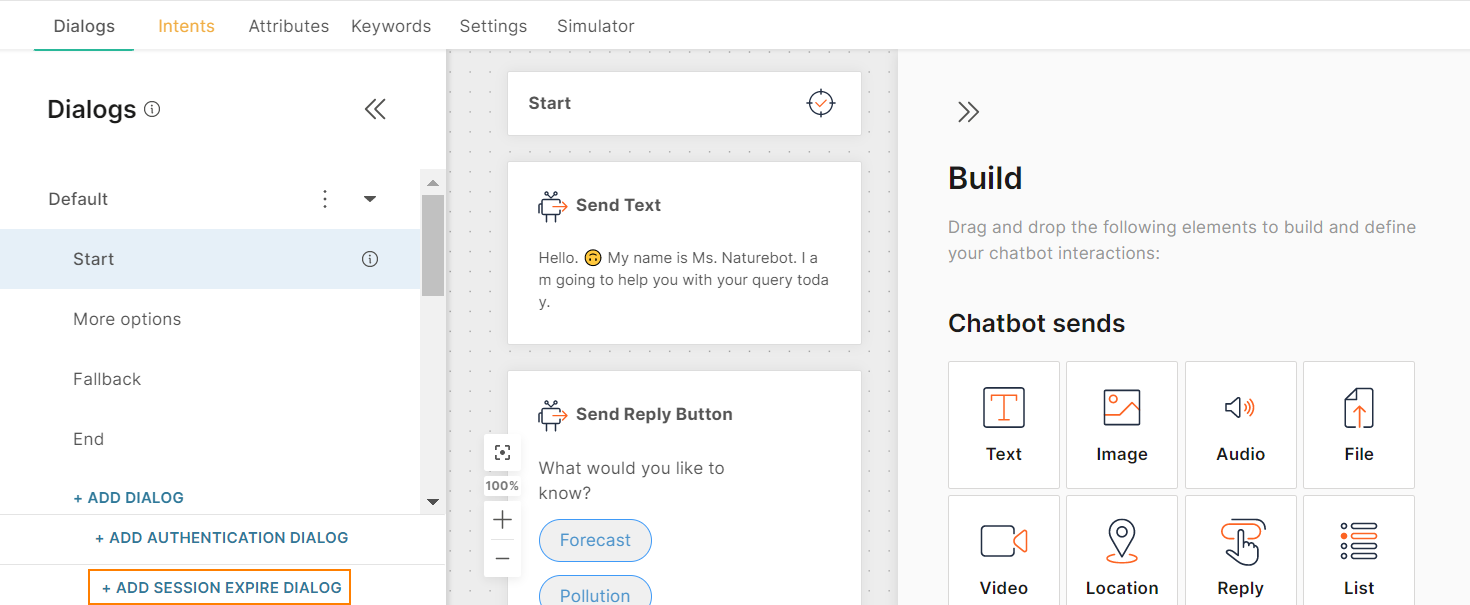
Task: Click the Text element icon
Action: click(1003, 409)
